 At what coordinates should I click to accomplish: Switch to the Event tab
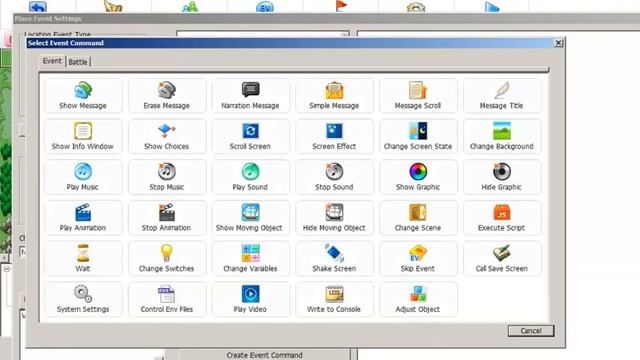(x=52, y=61)
